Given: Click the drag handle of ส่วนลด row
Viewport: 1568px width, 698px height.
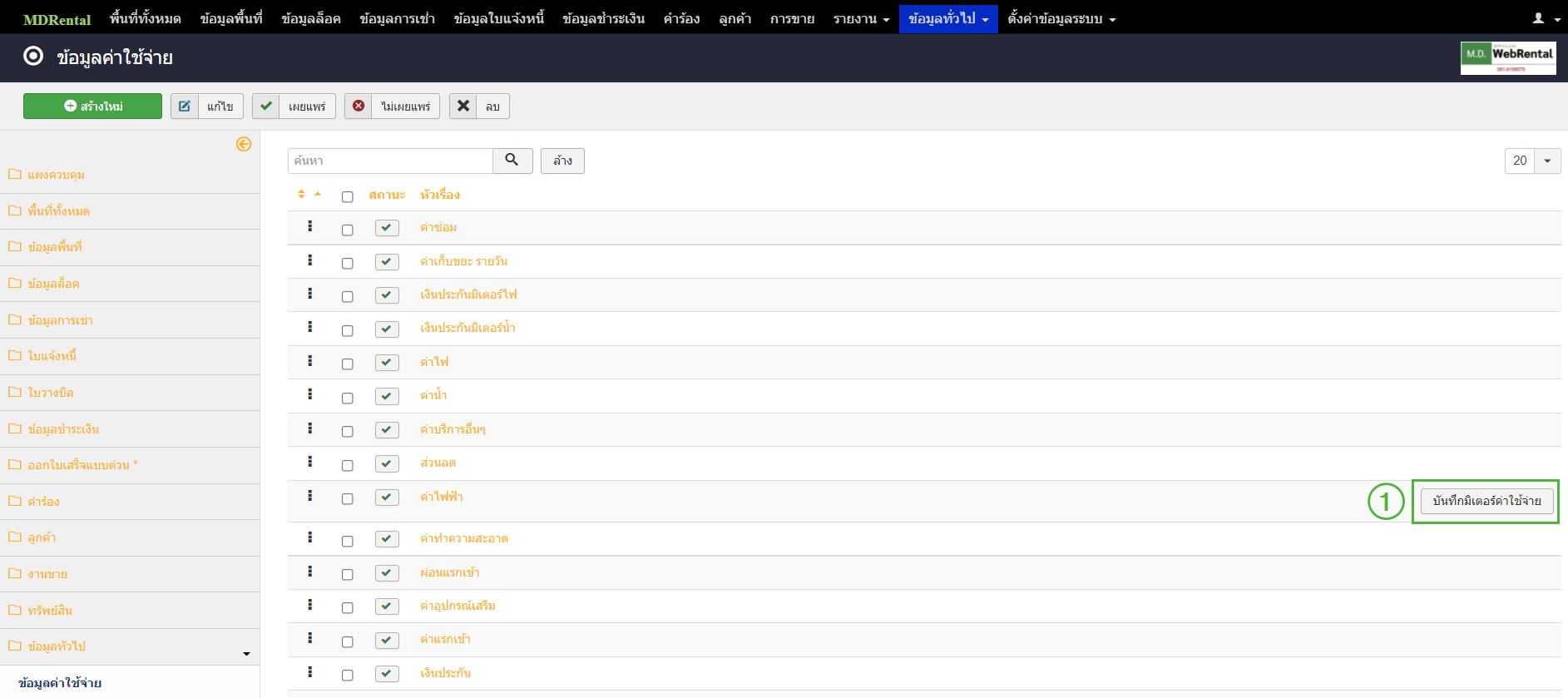Looking at the screenshot, I should point(310,462).
